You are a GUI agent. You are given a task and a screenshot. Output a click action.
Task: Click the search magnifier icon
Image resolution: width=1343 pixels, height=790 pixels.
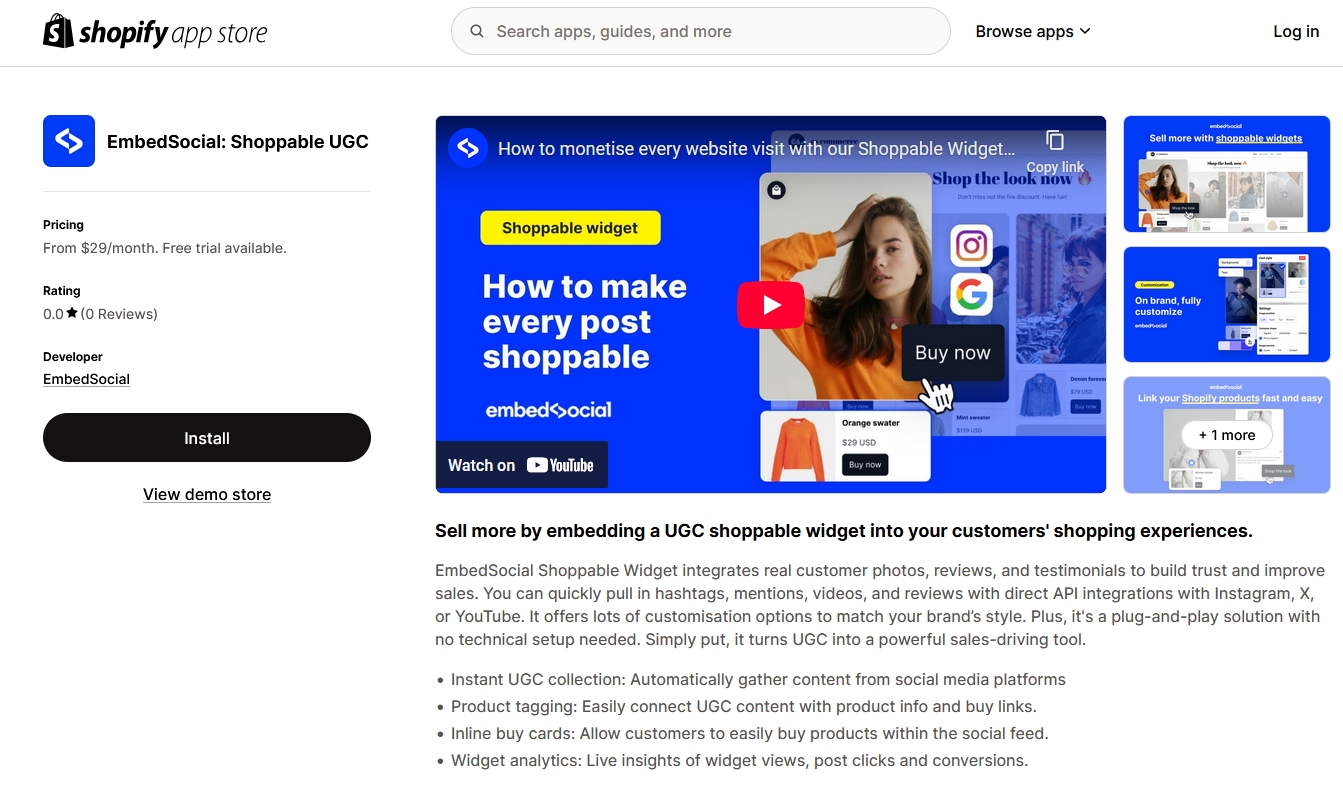477,31
